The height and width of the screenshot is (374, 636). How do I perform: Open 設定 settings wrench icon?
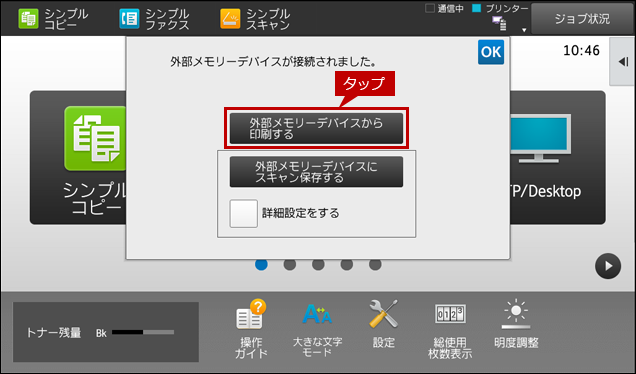[x=384, y=325]
